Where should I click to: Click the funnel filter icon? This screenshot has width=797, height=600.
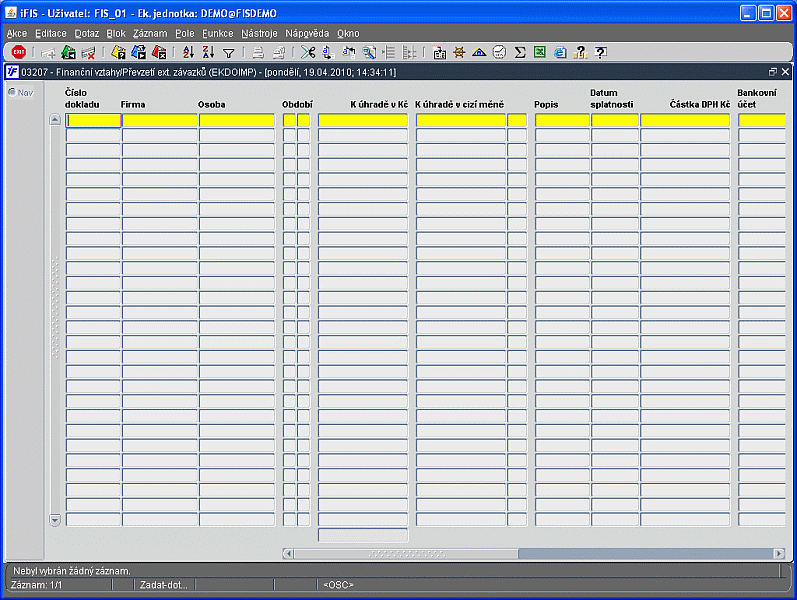click(x=229, y=53)
